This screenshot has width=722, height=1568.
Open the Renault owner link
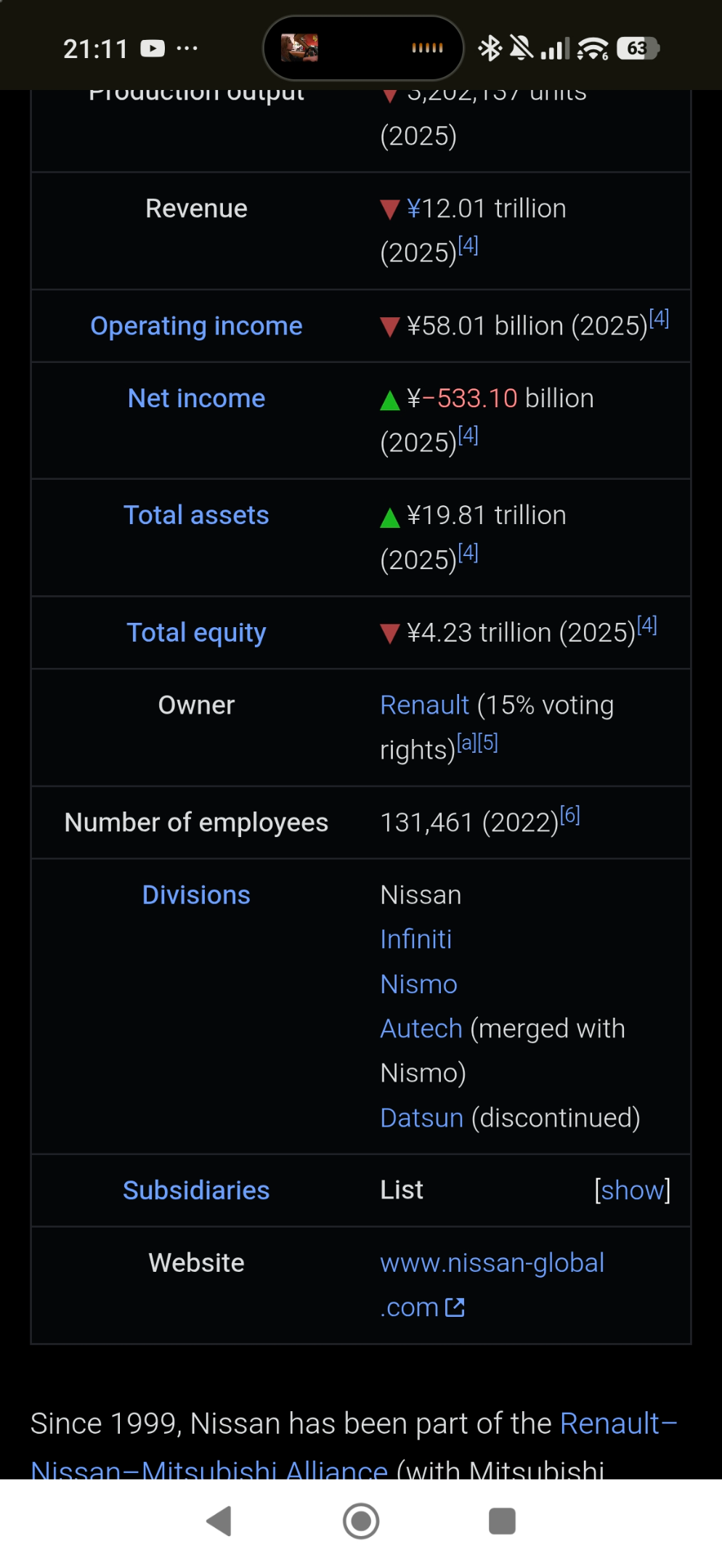pyautogui.click(x=425, y=706)
